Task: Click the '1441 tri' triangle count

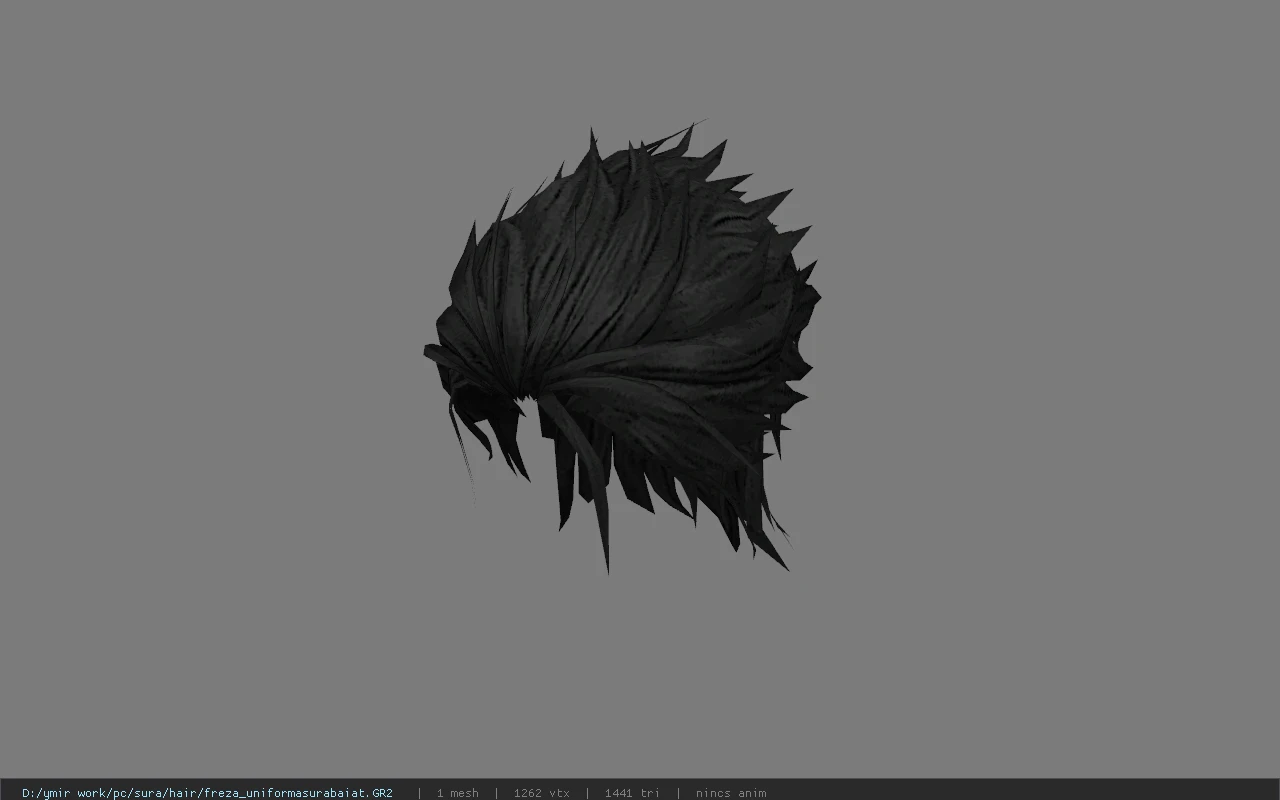Action: coord(632,793)
